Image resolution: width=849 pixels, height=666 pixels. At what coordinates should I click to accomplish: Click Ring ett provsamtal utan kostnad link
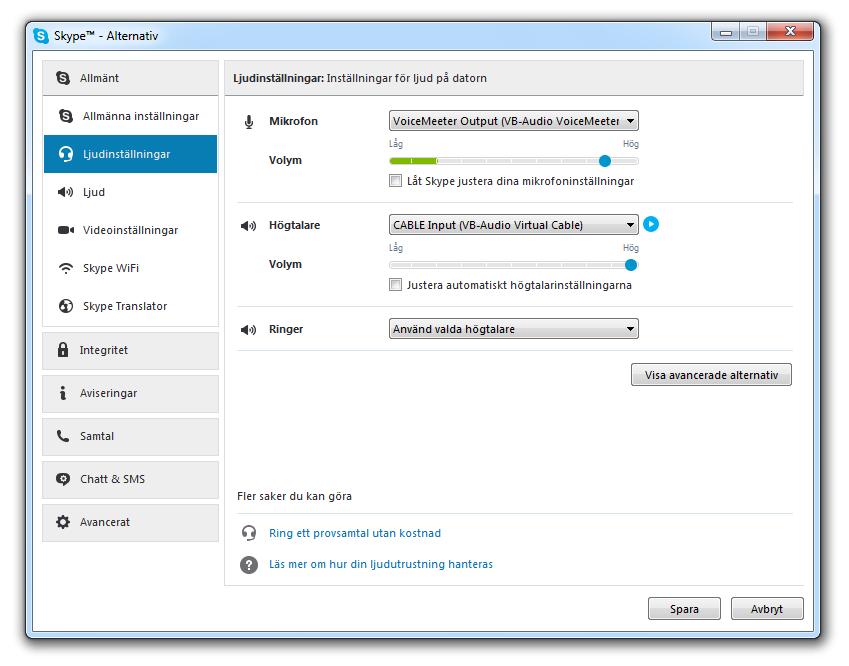(x=355, y=533)
